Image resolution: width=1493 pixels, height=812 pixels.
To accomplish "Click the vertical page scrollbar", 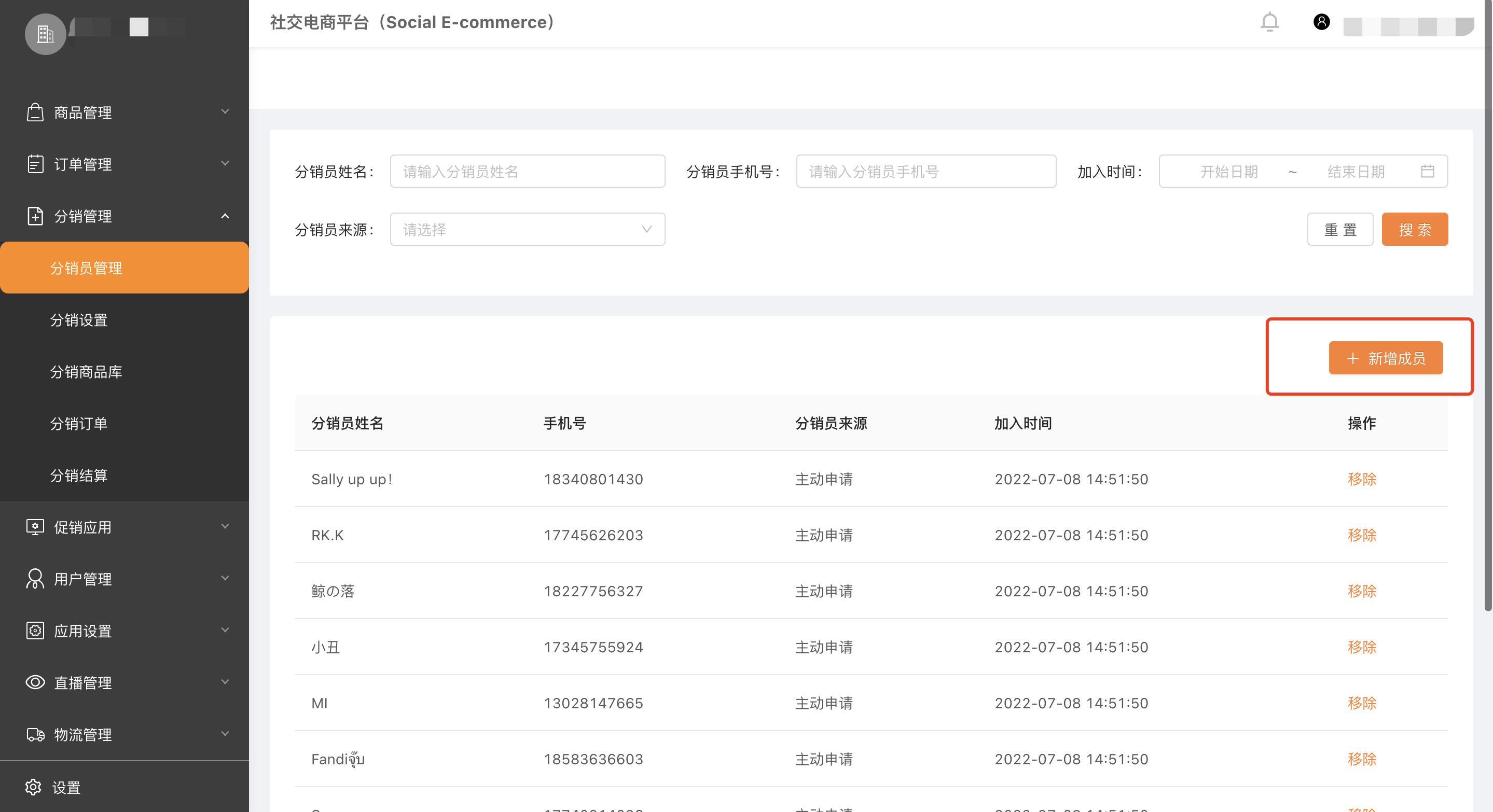I will point(1488,305).
